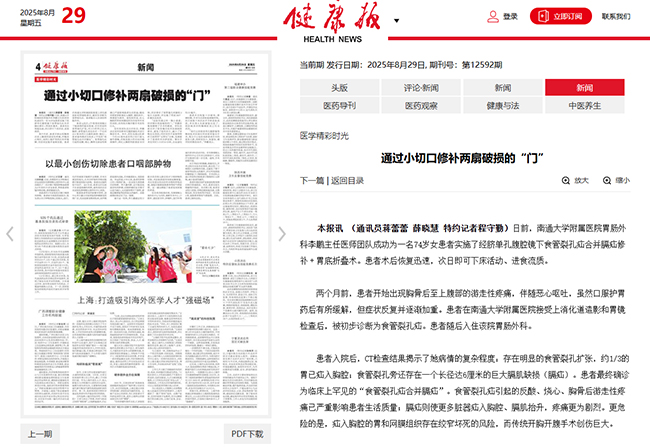Click the 放大 zoom-in magnifier icon
650x447 pixels.
click(x=566, y=180)
